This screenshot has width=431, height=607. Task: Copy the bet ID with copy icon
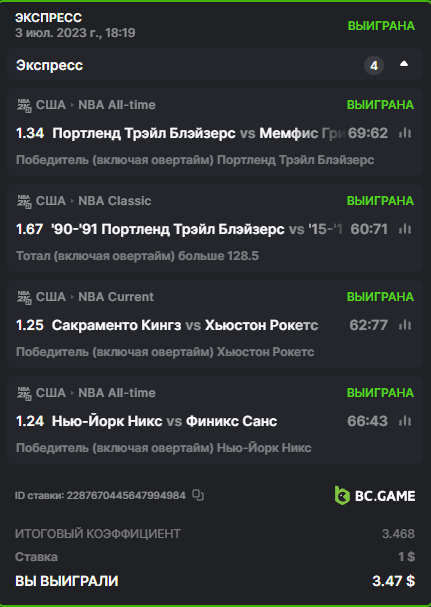point(198,495)
